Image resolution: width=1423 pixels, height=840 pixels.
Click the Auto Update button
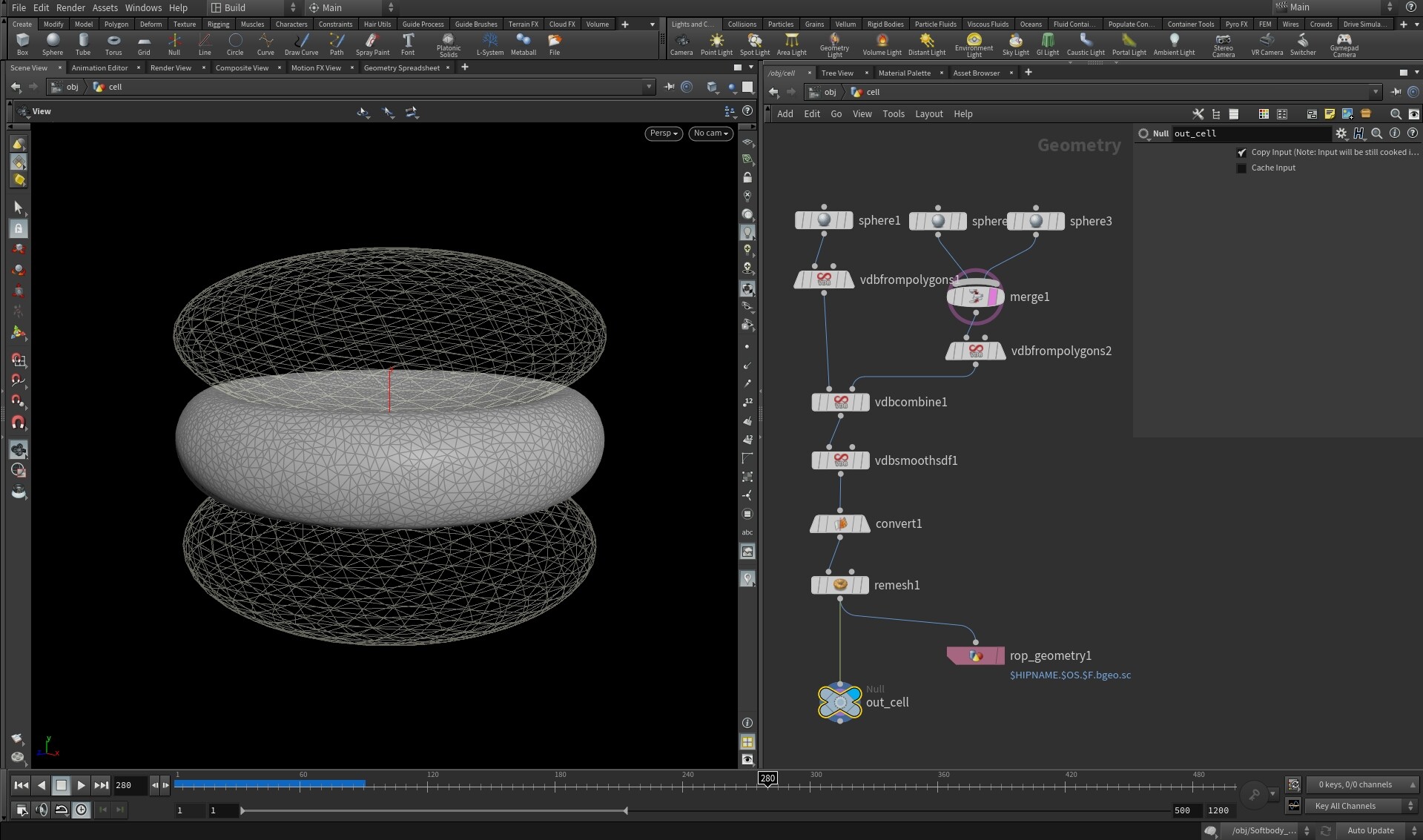1370,830
